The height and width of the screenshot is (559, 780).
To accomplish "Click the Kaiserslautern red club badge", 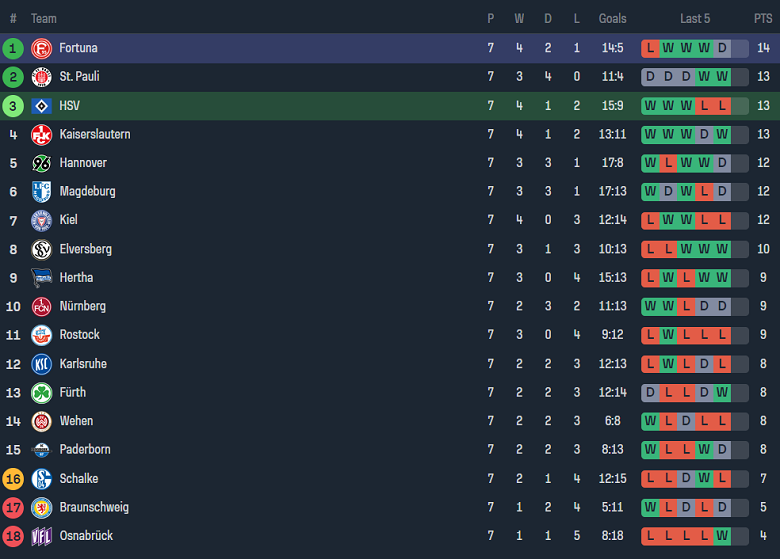I will point(42,135).
